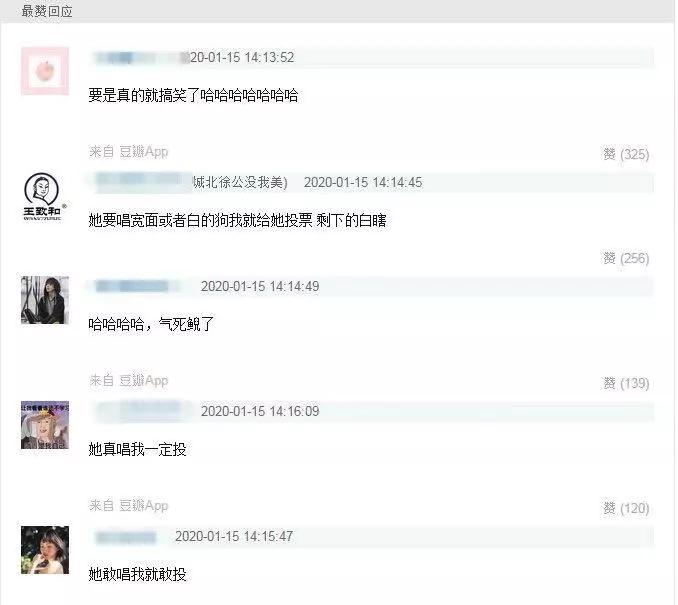Open avatar of woman sitting in black
Viewport: 678px width, 605px height.
[x=45, y=300]
